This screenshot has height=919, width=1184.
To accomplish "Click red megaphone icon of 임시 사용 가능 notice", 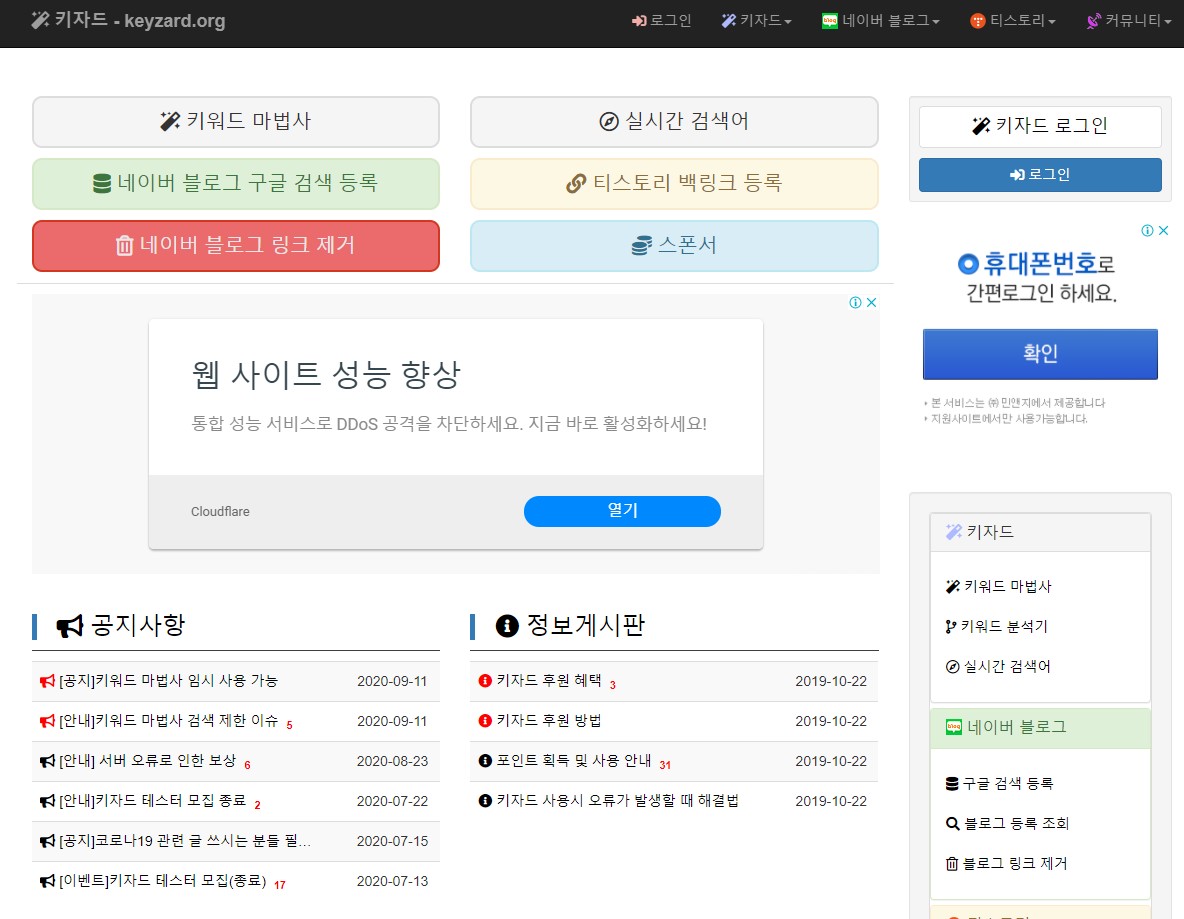I will point(48,681).
